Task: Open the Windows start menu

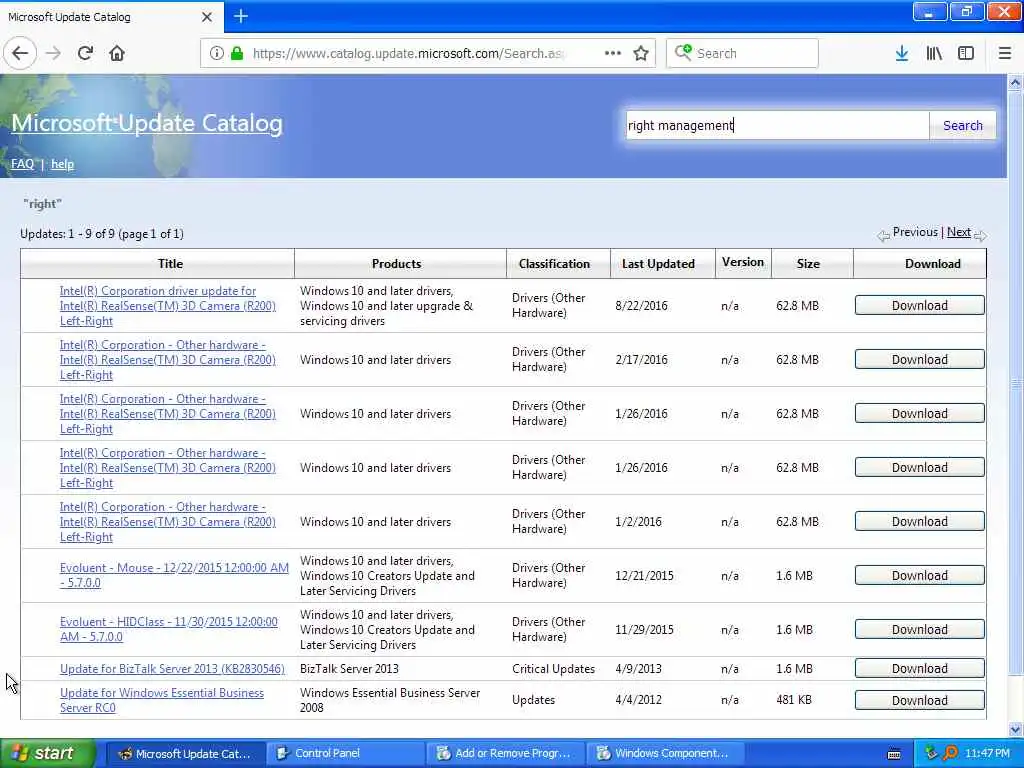Action: (47, 754)
